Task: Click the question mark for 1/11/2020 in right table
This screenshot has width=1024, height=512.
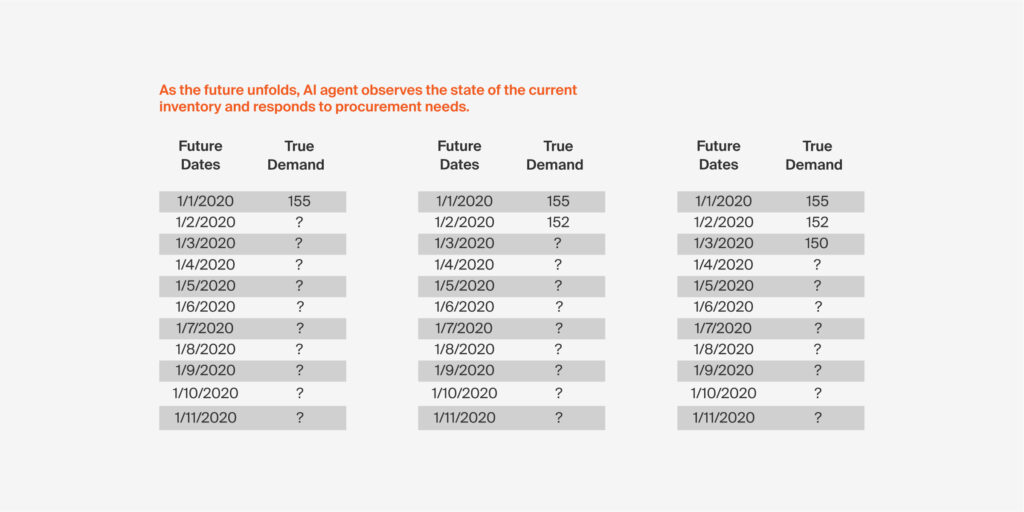Action: [x=817, y=418]
